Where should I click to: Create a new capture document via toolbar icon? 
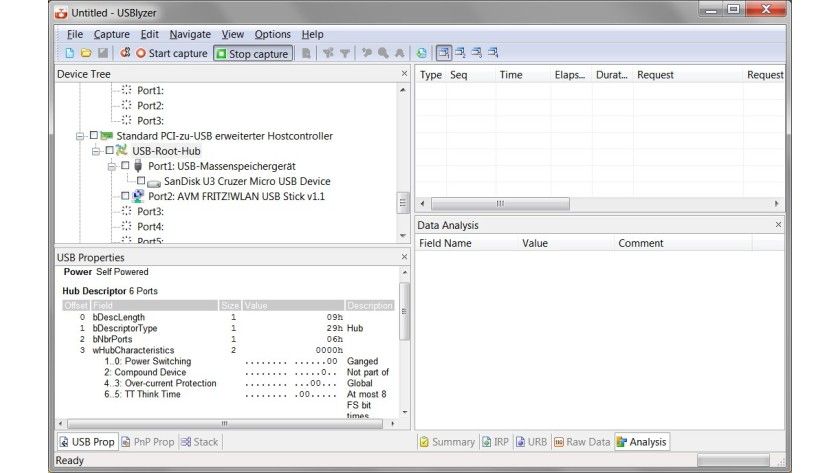[x=70, y=53]
